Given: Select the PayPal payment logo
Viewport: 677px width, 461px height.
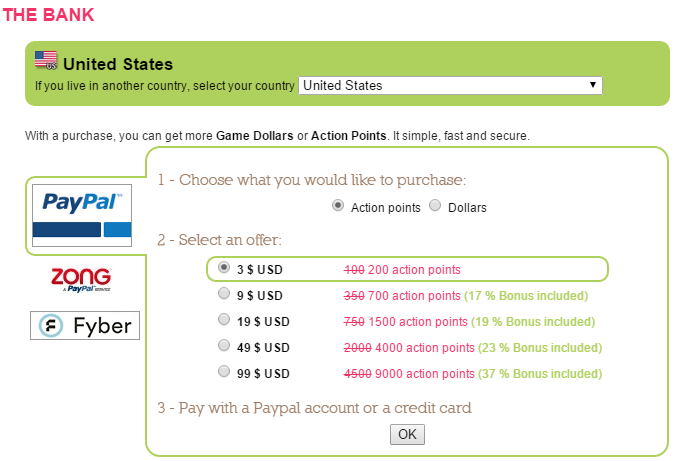Looking at the screenshot, I should point(82,215).
